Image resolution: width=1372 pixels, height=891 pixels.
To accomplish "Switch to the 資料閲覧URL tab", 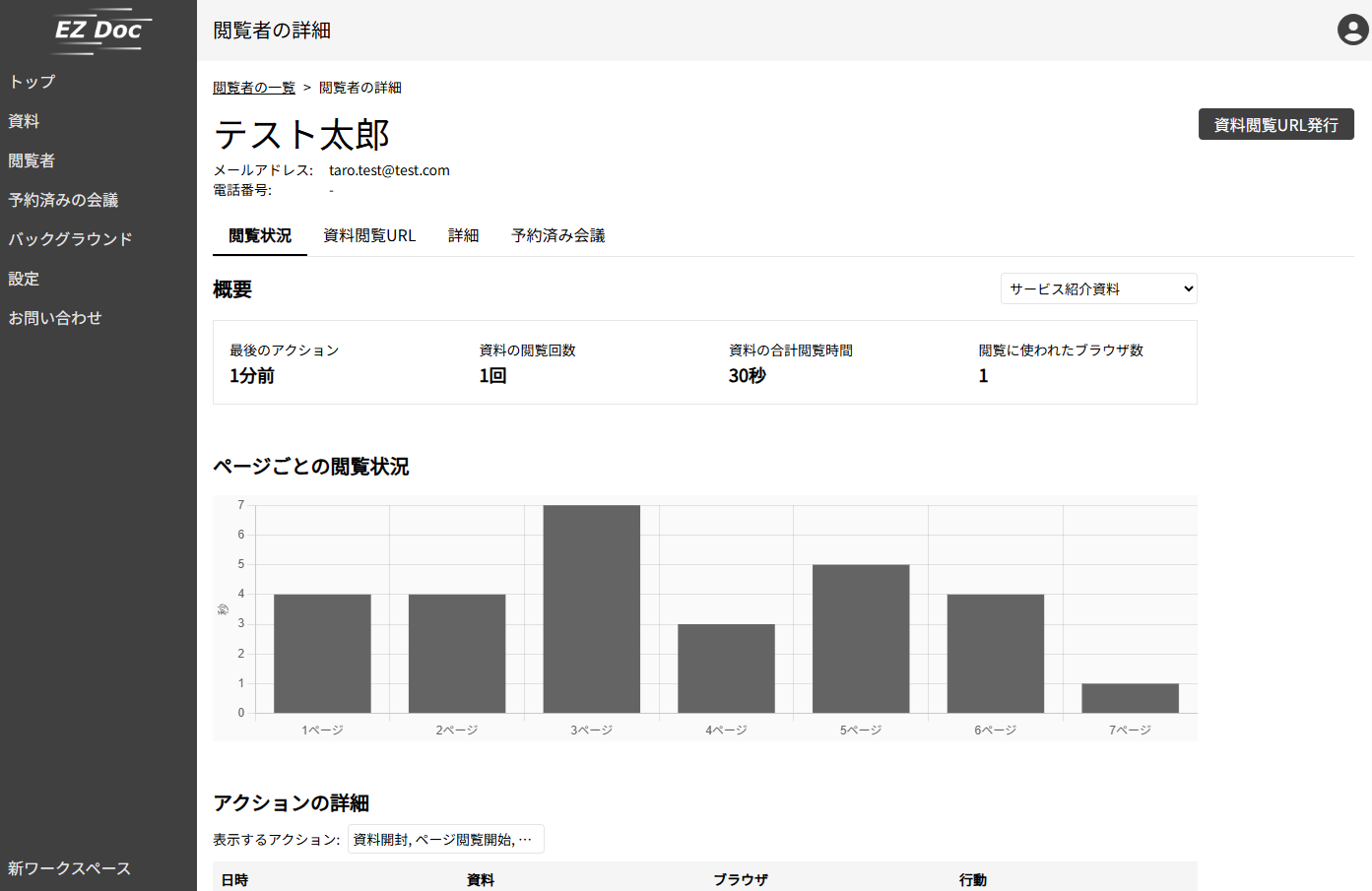I will (x=369, y=236).
